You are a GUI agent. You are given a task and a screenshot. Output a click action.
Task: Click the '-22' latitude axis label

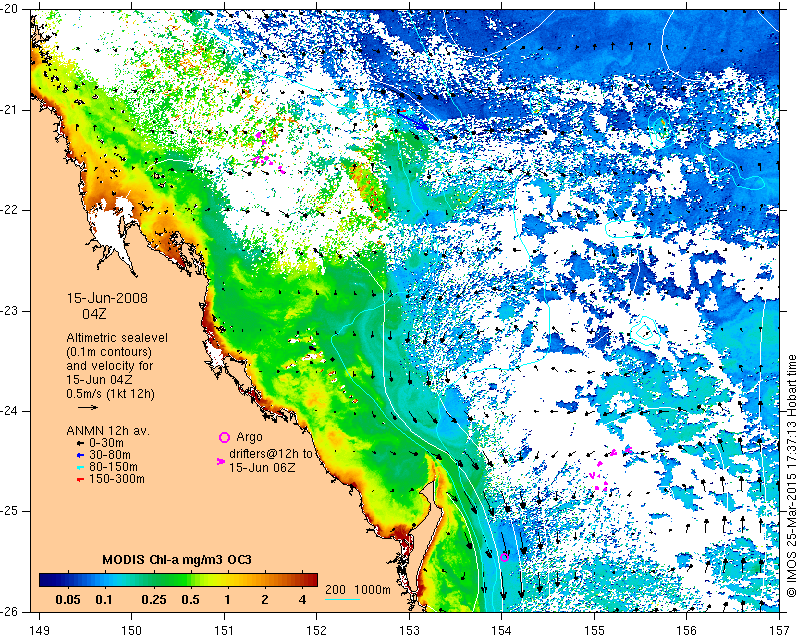[x=9, y=210]
